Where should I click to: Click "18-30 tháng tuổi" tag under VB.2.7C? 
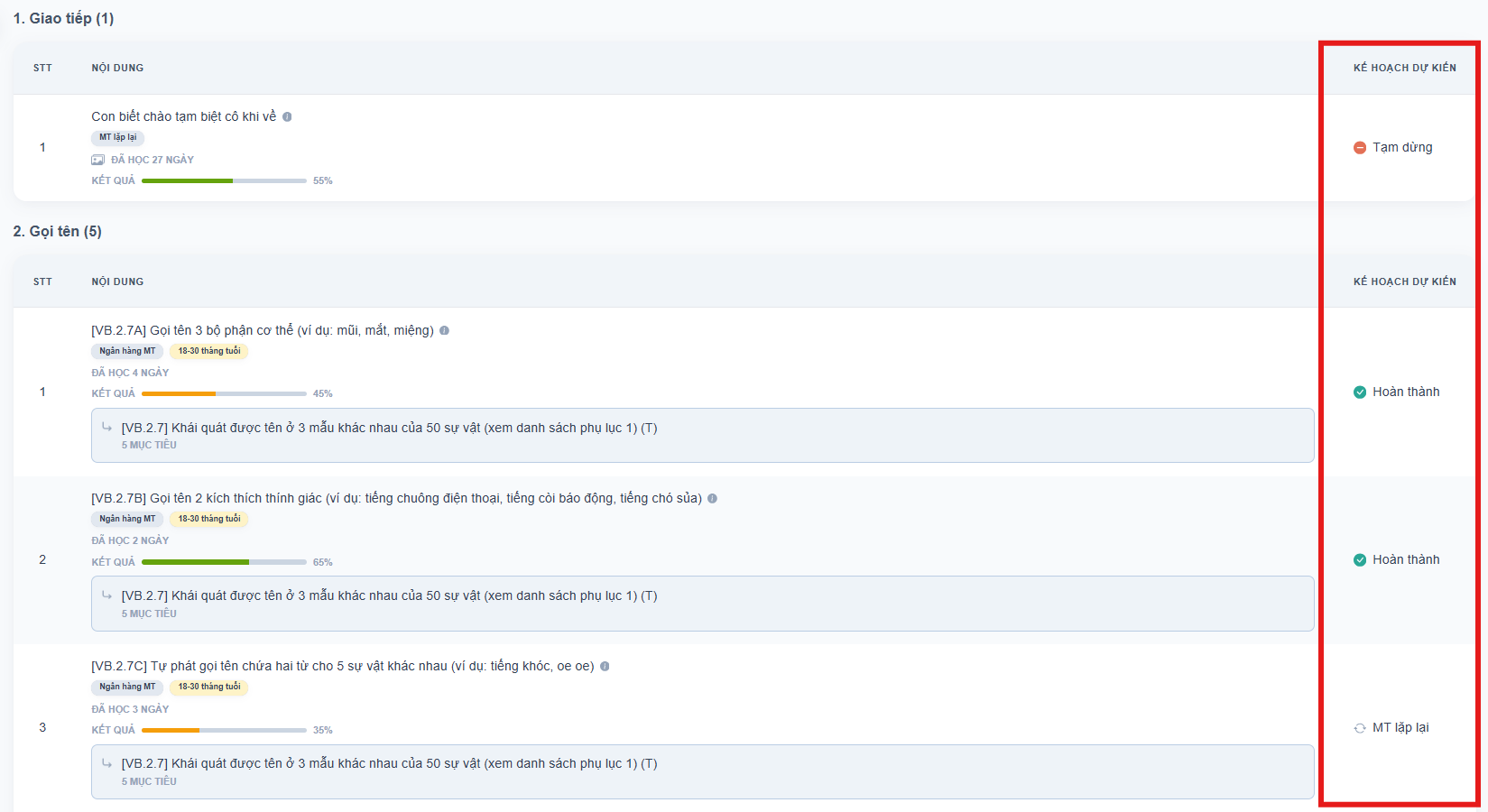208,687
